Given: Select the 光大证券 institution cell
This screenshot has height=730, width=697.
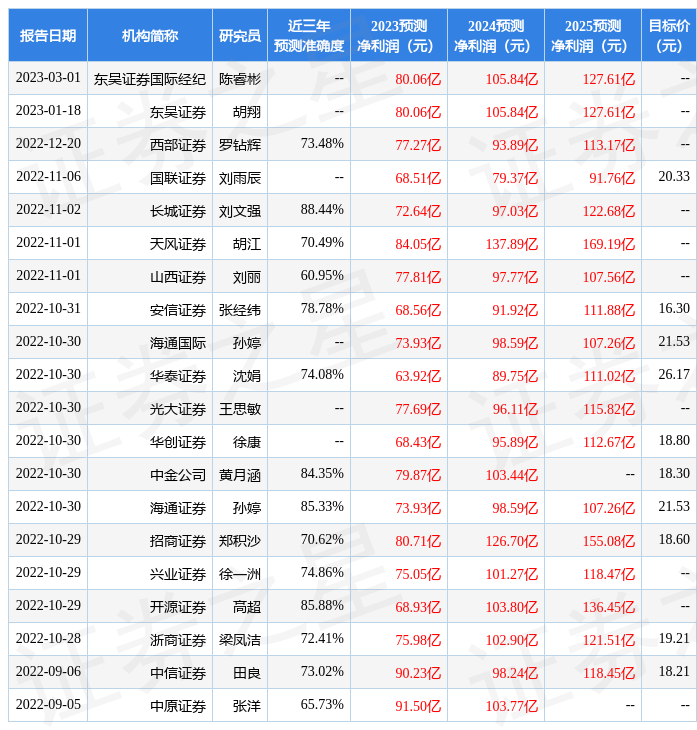Looking at the screenshot, I should click(x=149, y=408).
